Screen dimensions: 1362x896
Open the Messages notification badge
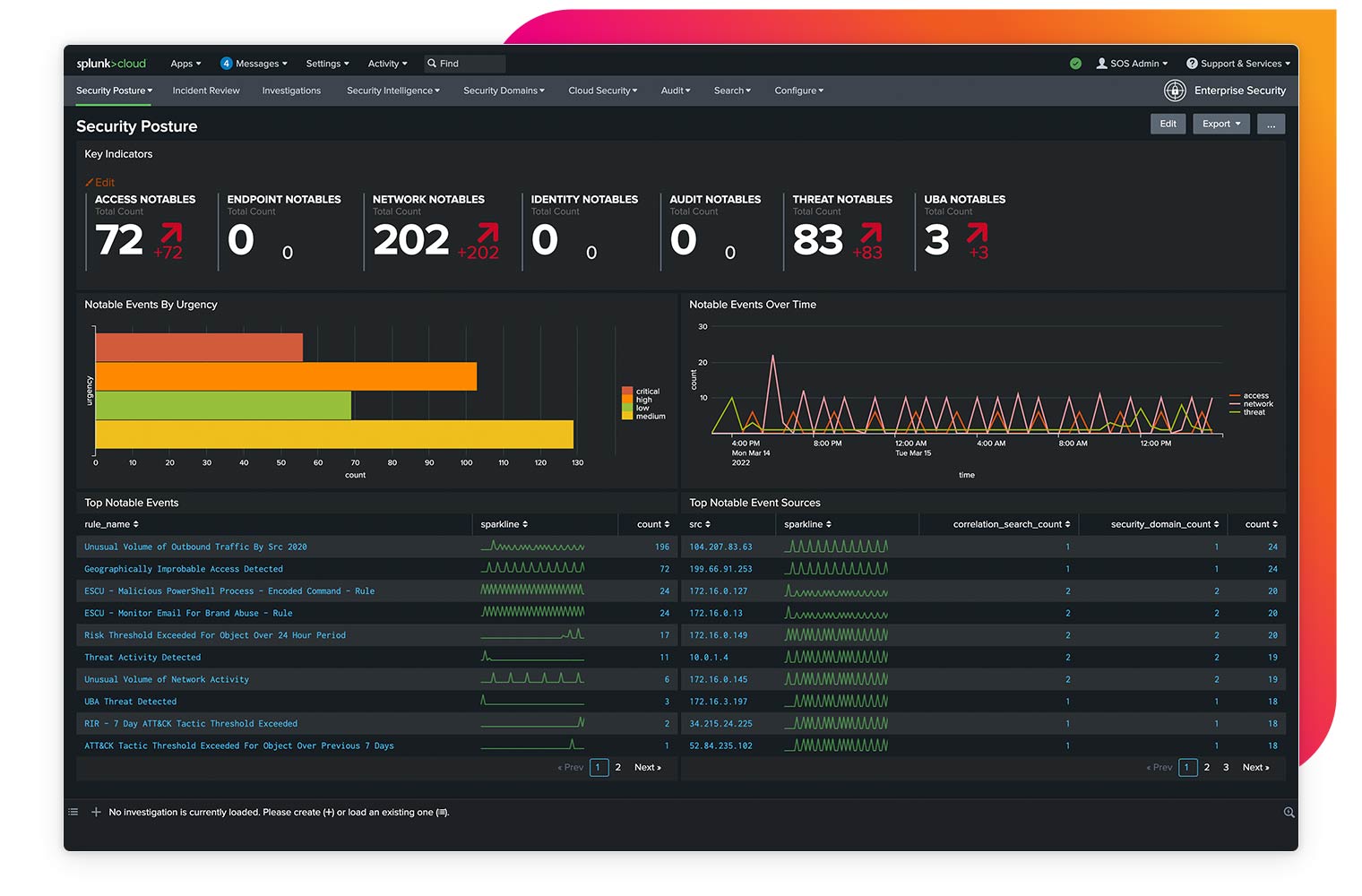pyautogui.click(x=226, y=64)
